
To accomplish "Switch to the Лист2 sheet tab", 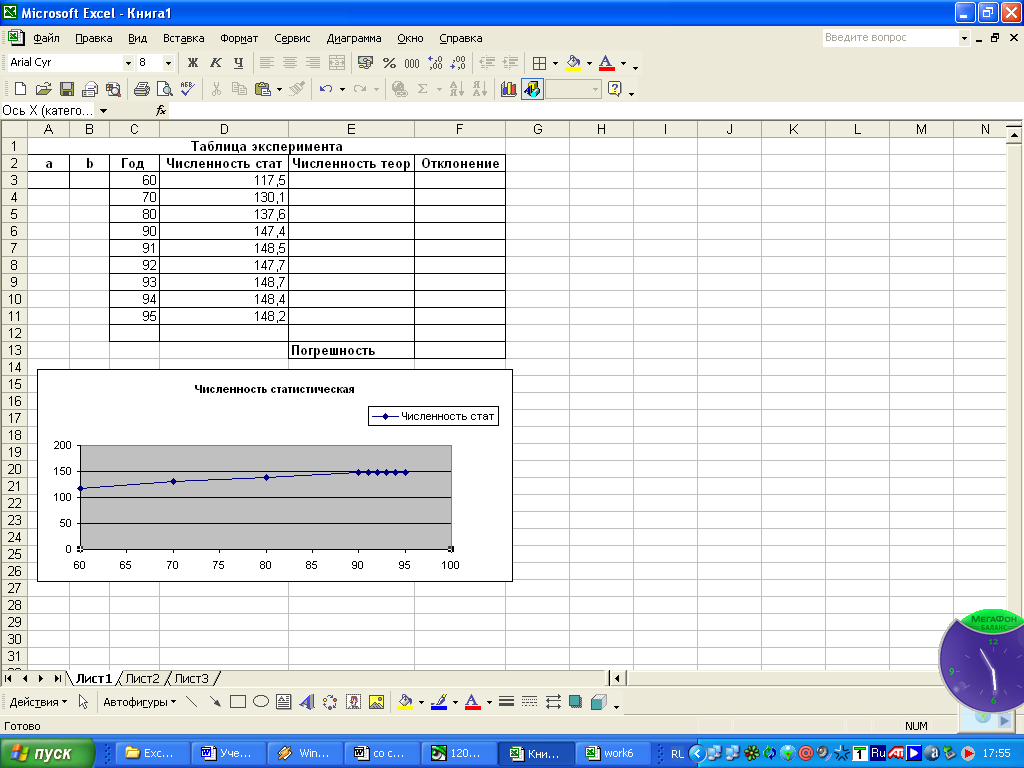I will (x=142, y=679).
